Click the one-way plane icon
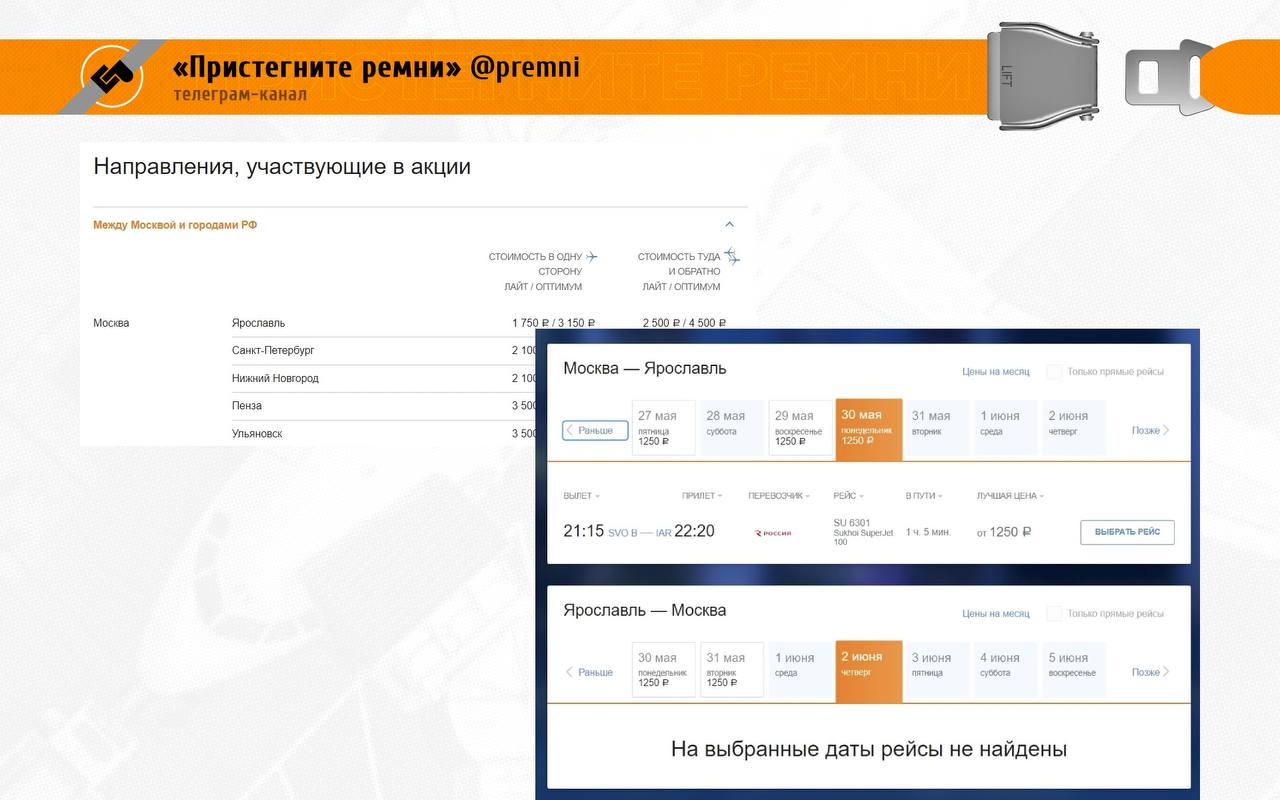The image size is (1280, 800). pyautogui.click(x=591, y=257)
